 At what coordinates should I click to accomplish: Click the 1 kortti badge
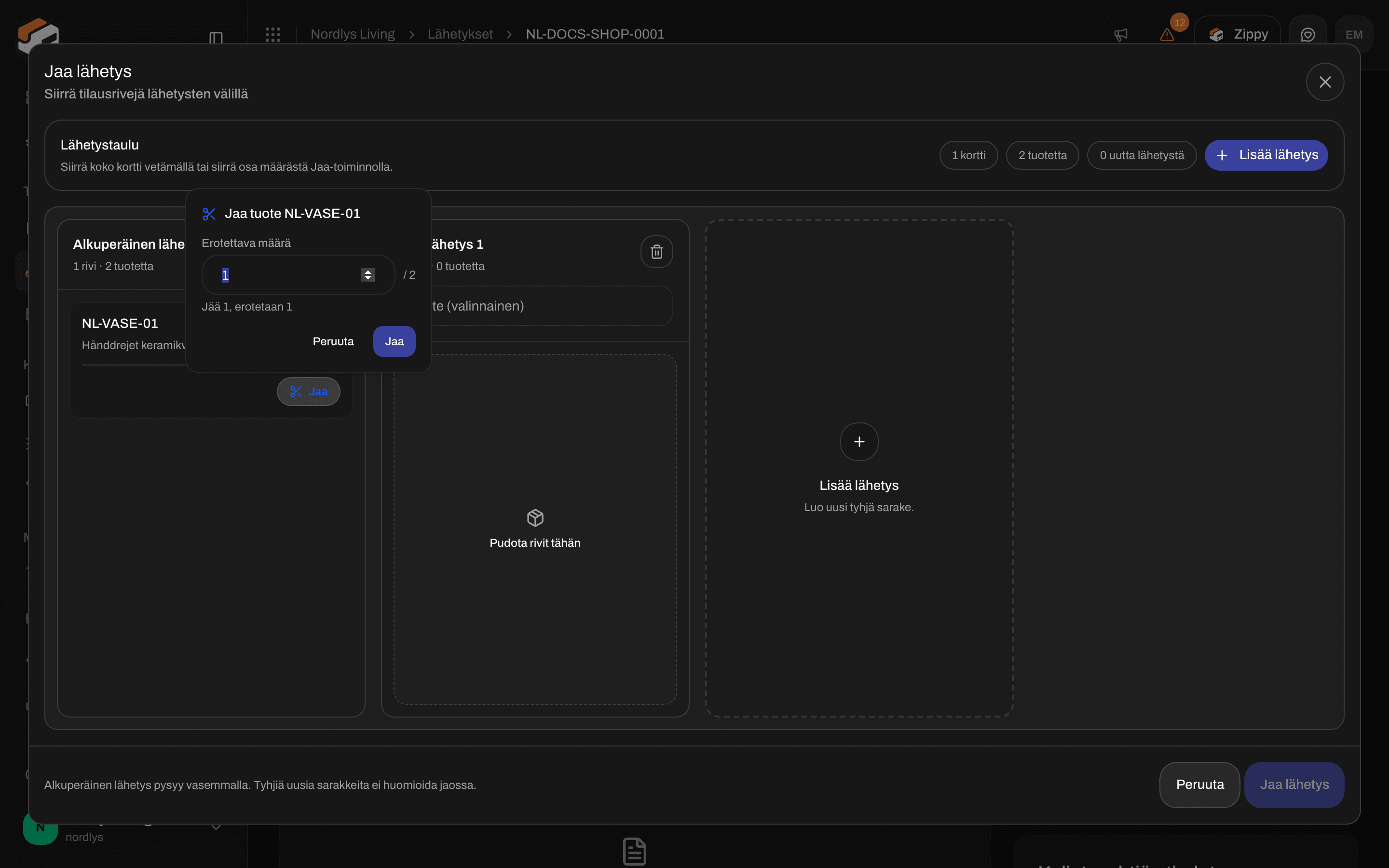968,156
